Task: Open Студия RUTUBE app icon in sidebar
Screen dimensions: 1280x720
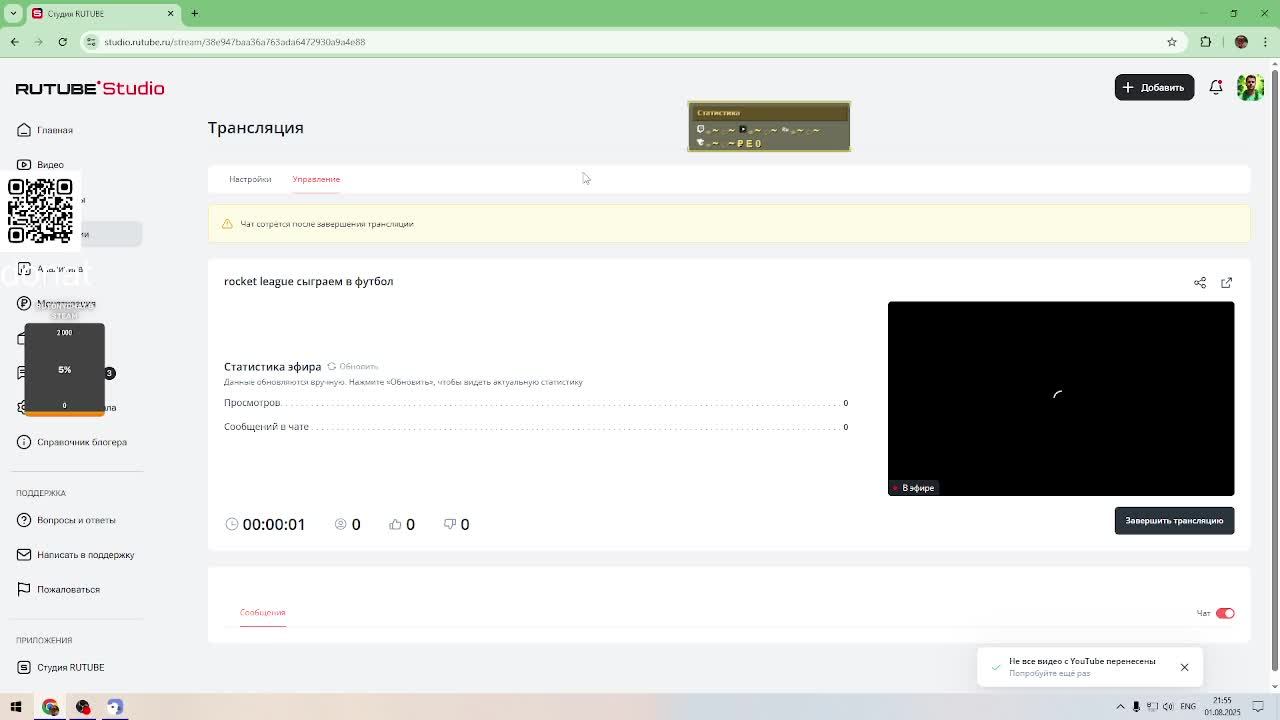Action: click(x=24, y=667)
